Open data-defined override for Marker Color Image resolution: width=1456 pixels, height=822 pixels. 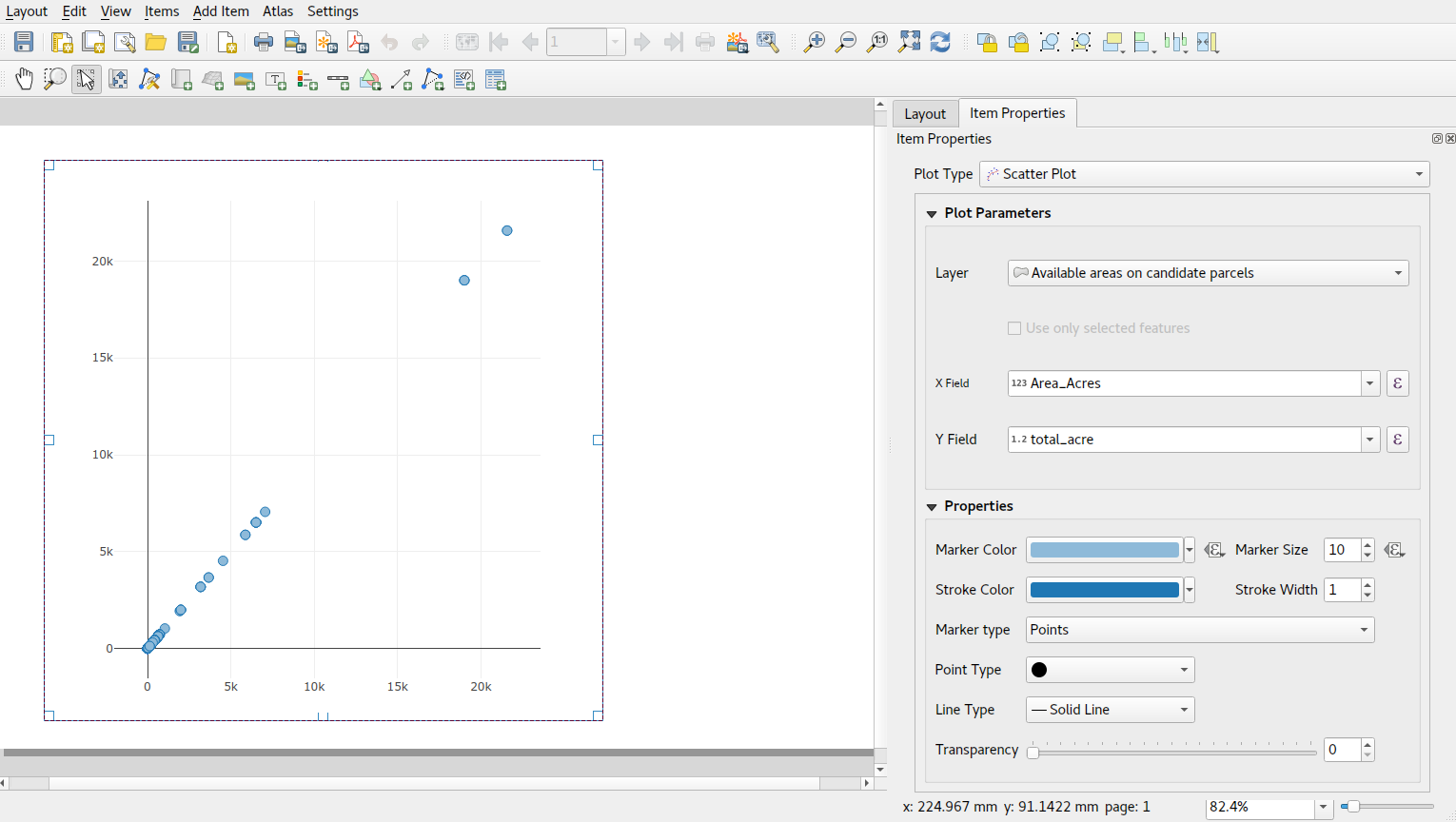point(1214,549)
